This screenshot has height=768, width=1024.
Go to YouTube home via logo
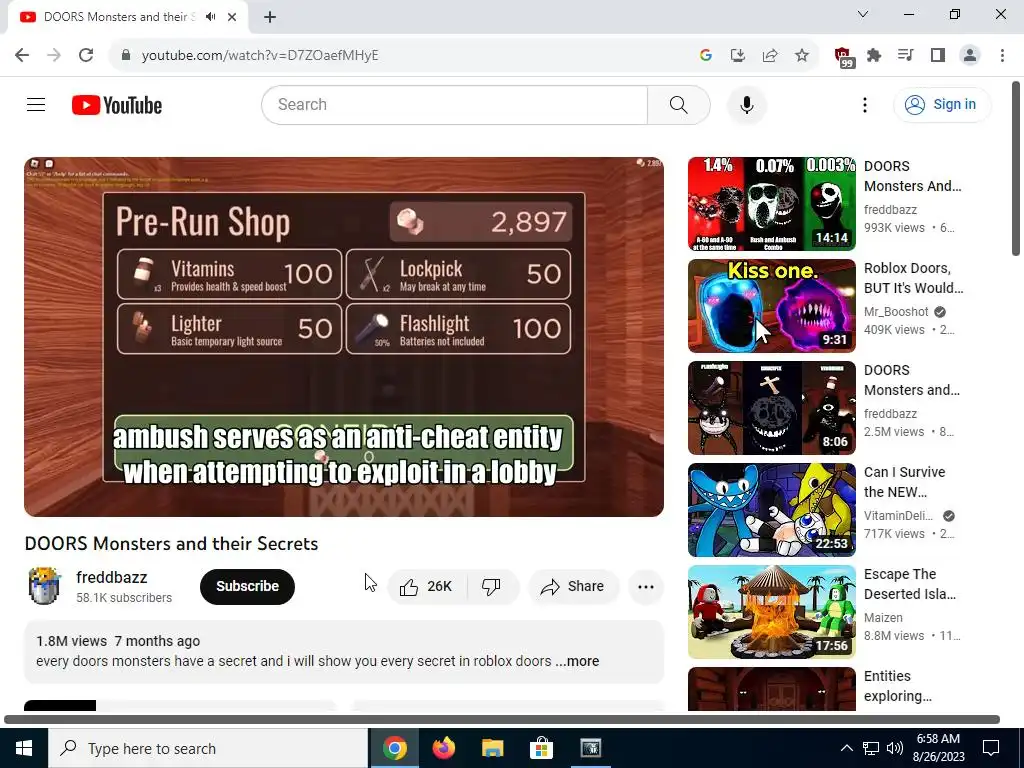click(x=117, y=104)
